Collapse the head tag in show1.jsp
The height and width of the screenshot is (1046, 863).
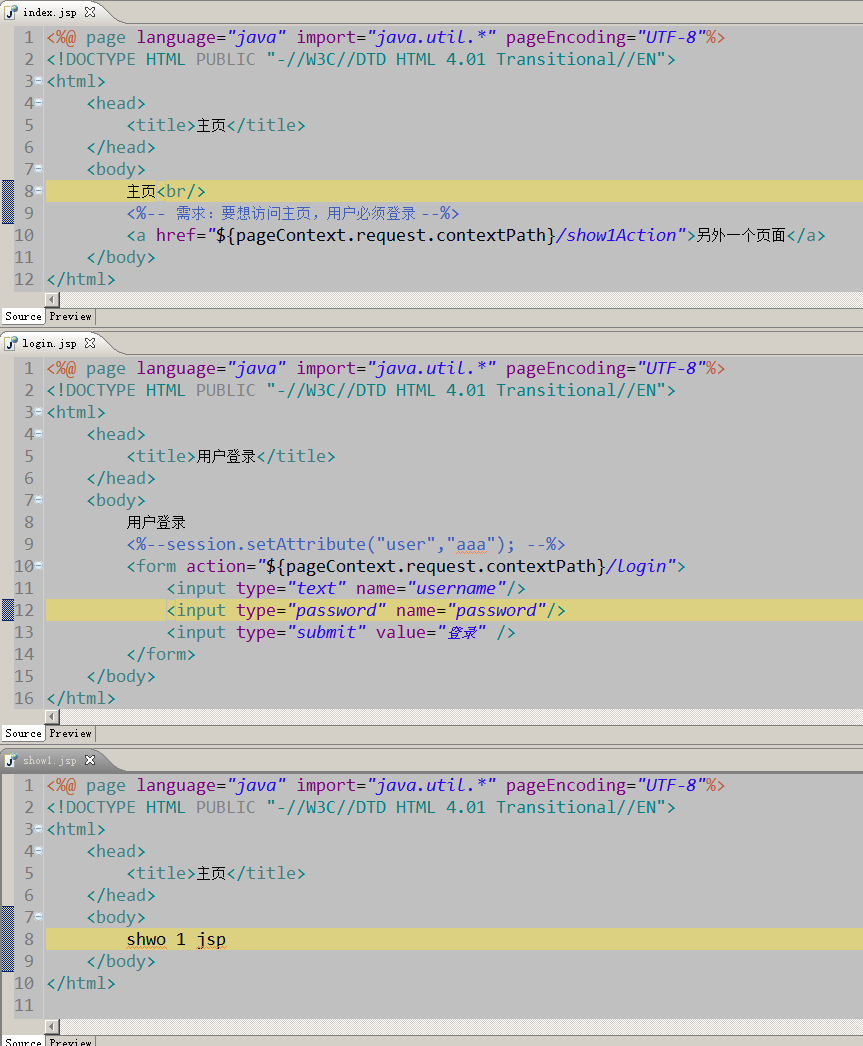pyautogui.click(x=39, y=851)
